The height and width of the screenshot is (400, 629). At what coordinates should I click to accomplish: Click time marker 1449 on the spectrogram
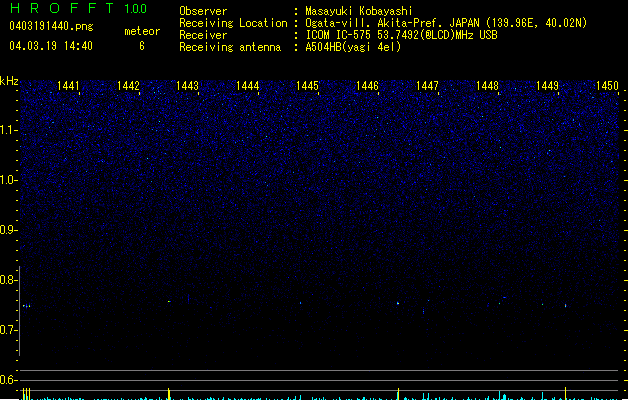(547, 86)
